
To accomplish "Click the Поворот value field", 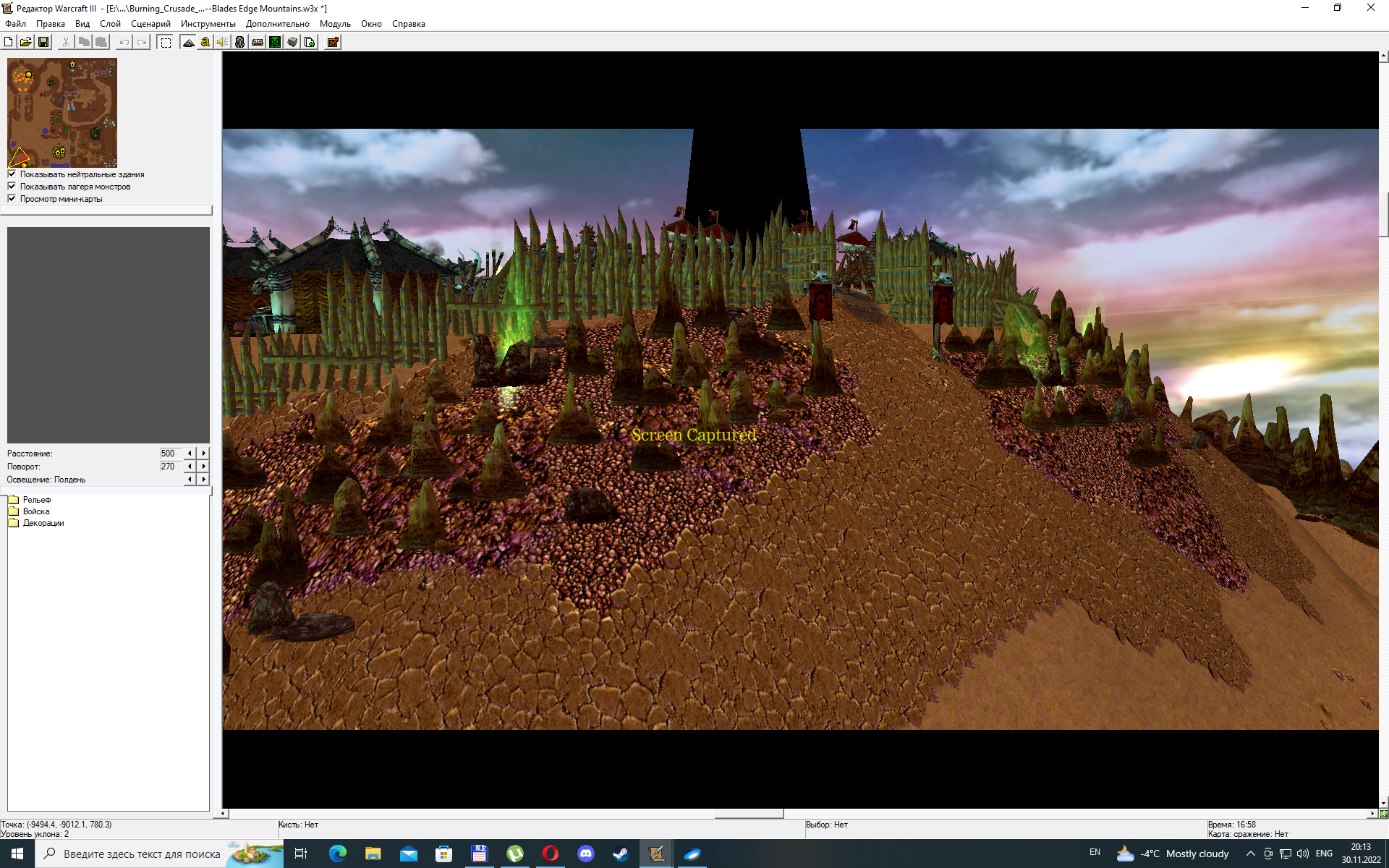I will click(169, 467).
